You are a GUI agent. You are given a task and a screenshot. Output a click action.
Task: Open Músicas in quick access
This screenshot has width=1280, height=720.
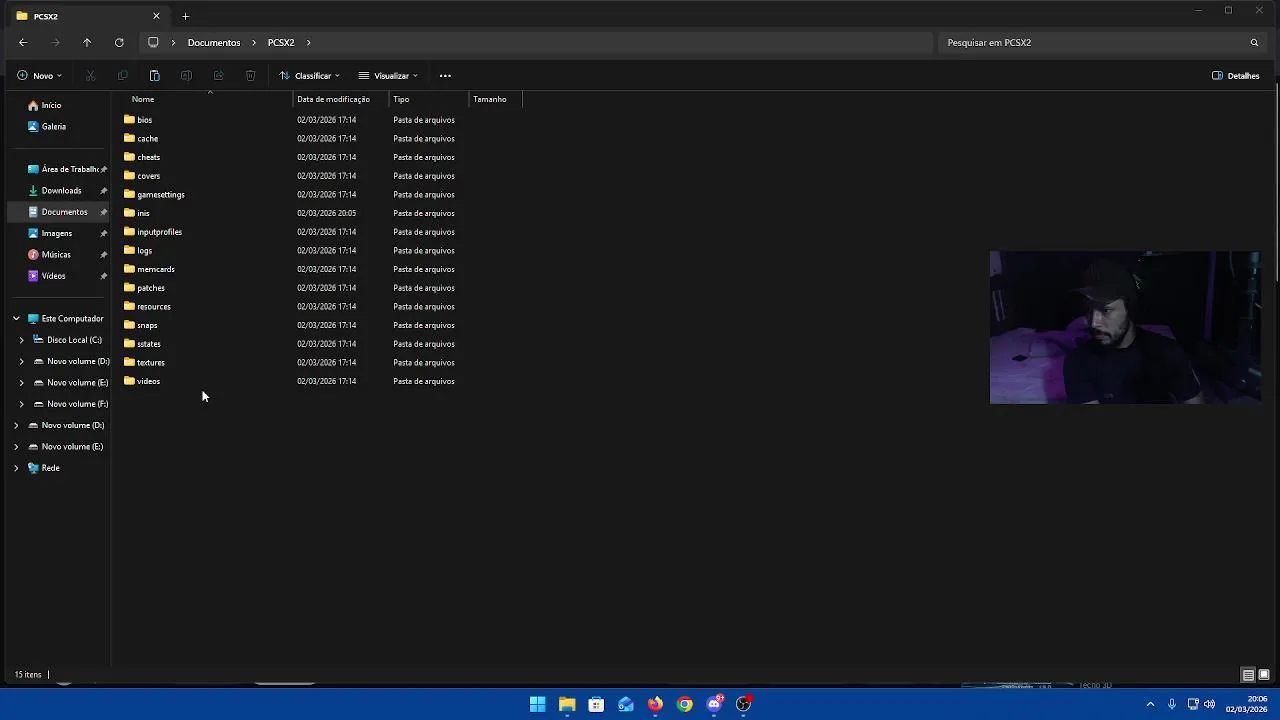coord(56,255)
